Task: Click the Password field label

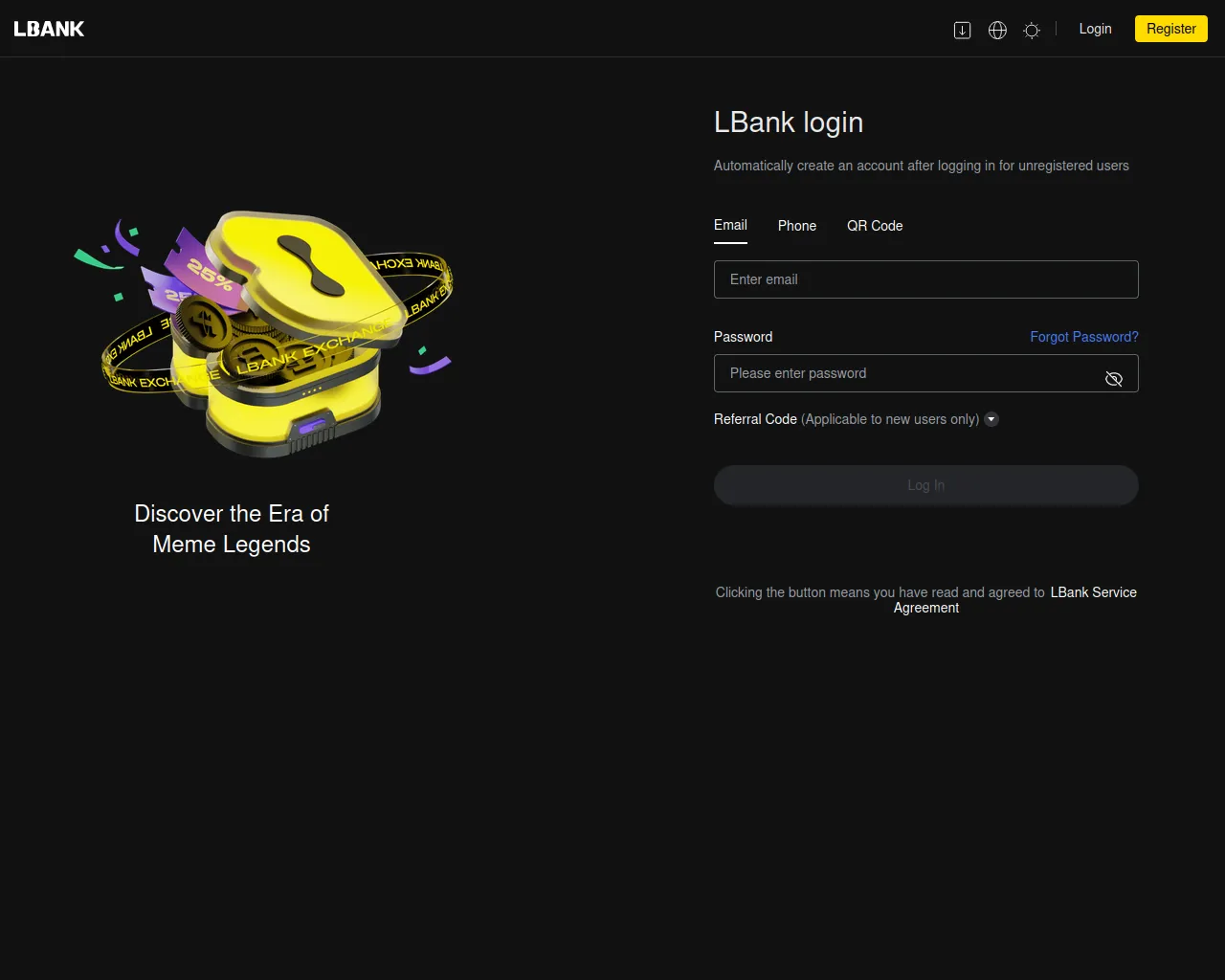Action: (743, 337)
